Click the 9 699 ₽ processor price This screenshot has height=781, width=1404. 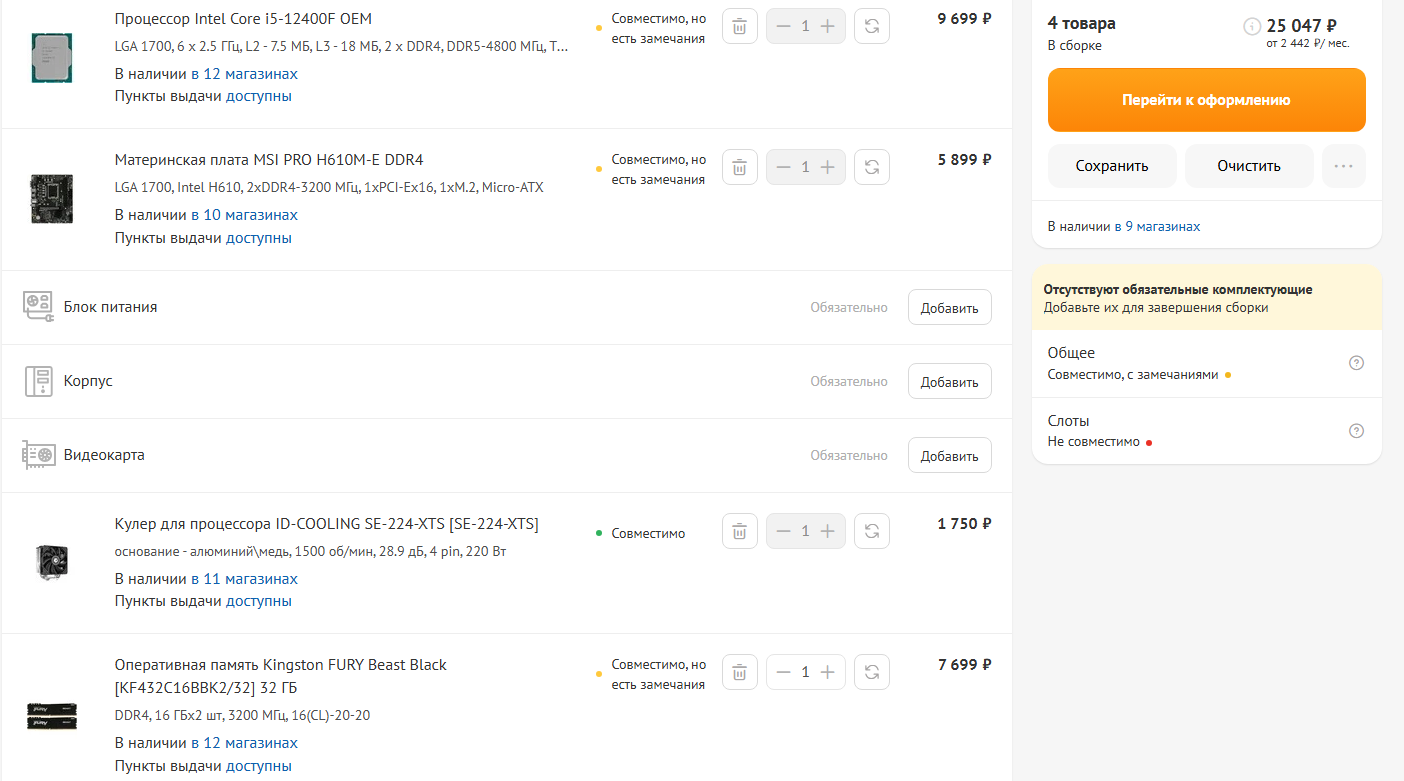pos(965,19)
